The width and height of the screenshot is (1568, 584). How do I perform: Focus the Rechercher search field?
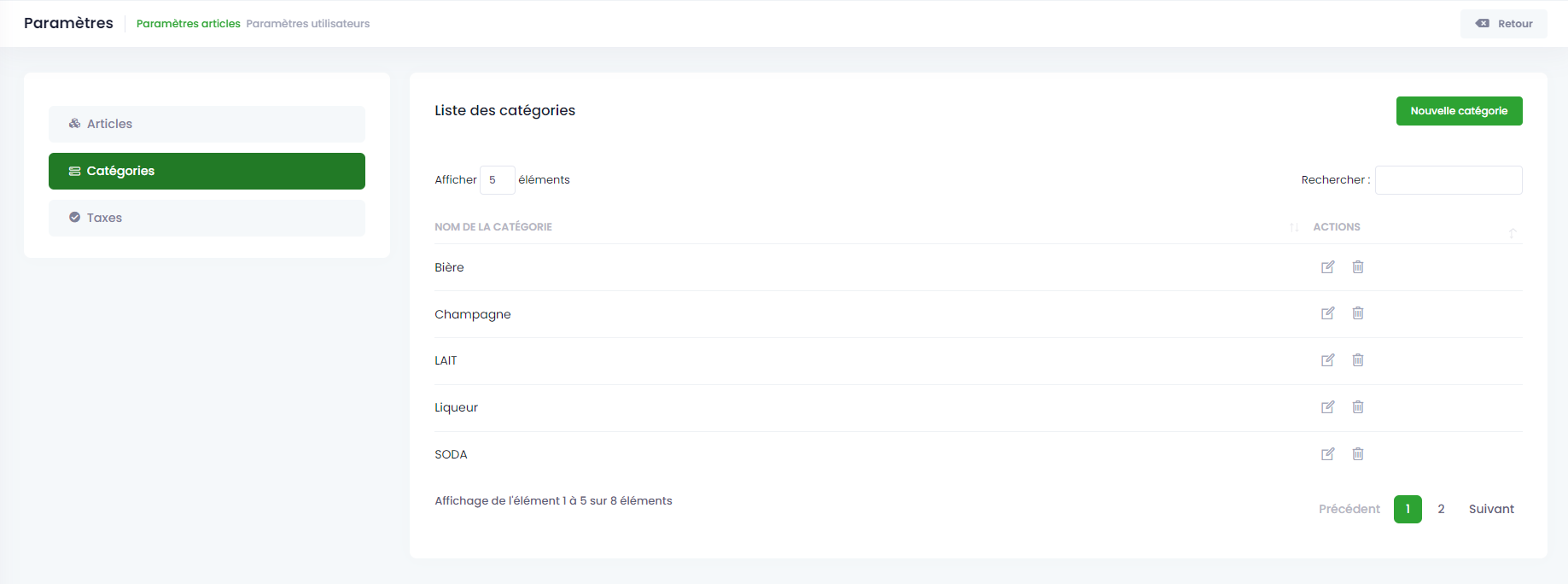[x=1448, y=180]
